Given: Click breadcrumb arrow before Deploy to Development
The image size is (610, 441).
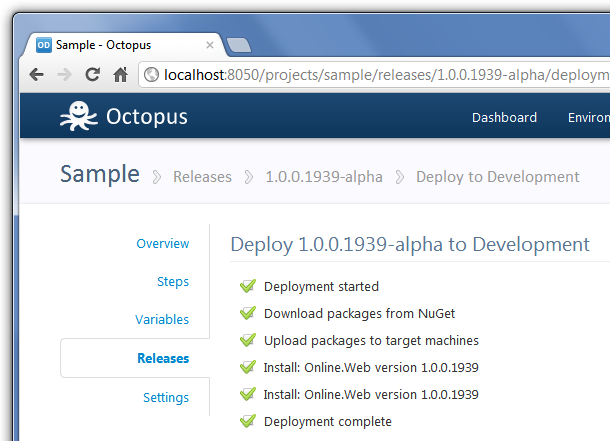Looking at the screenshot, I should (x=399, y=177).
